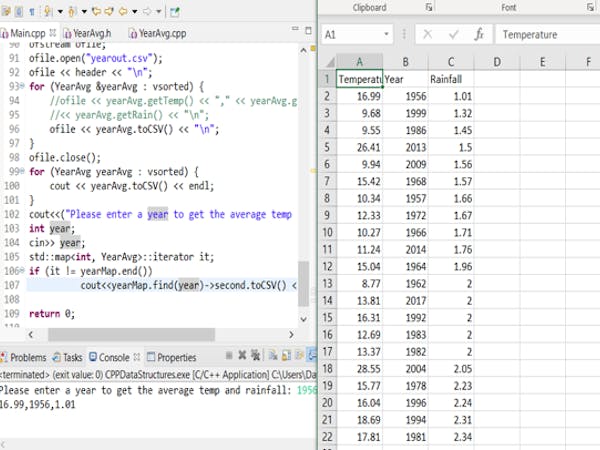The height and width of the screenshot is (450, 600).
Task: Click Excel cell containing 2.34
Action: click(x=451, y=437)
